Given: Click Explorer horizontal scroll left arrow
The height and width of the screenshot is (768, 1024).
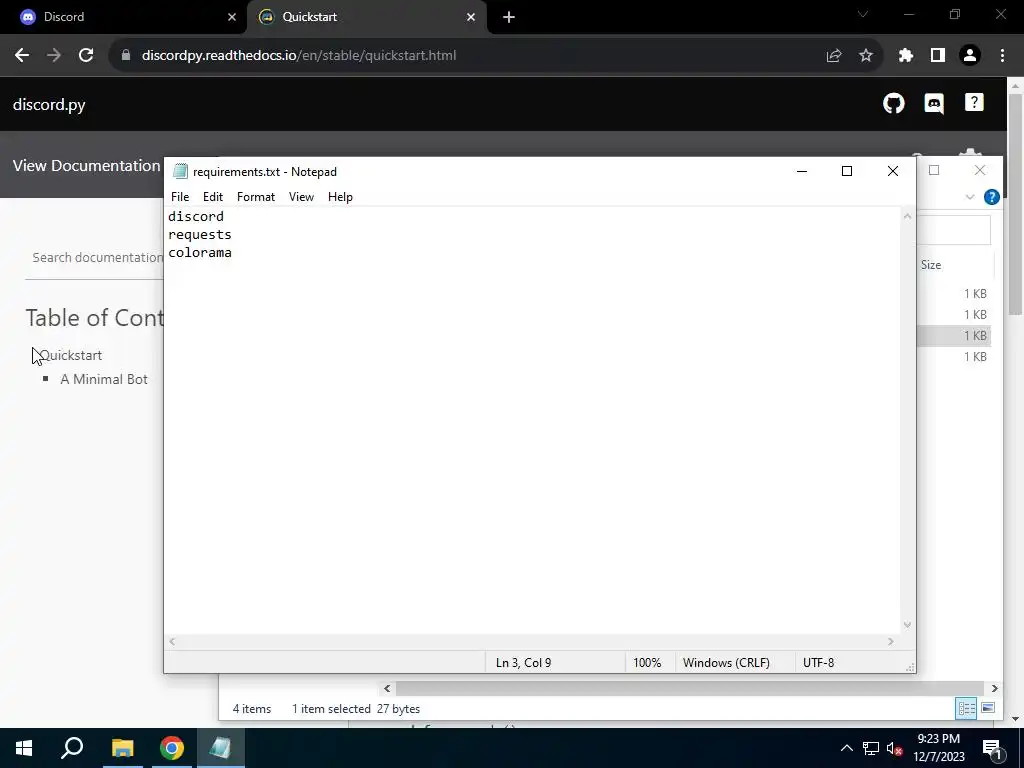Looking at the screenshot, I should (x=387, y=688).
